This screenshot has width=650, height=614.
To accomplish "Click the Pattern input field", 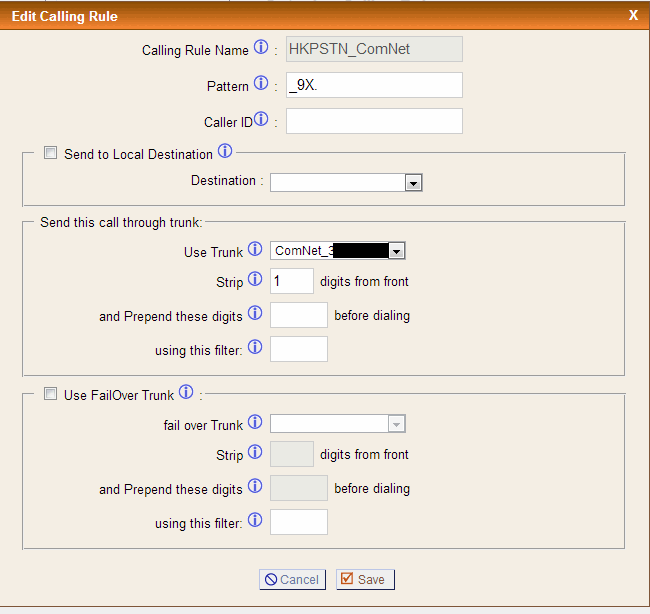I will tap(374, 85).
